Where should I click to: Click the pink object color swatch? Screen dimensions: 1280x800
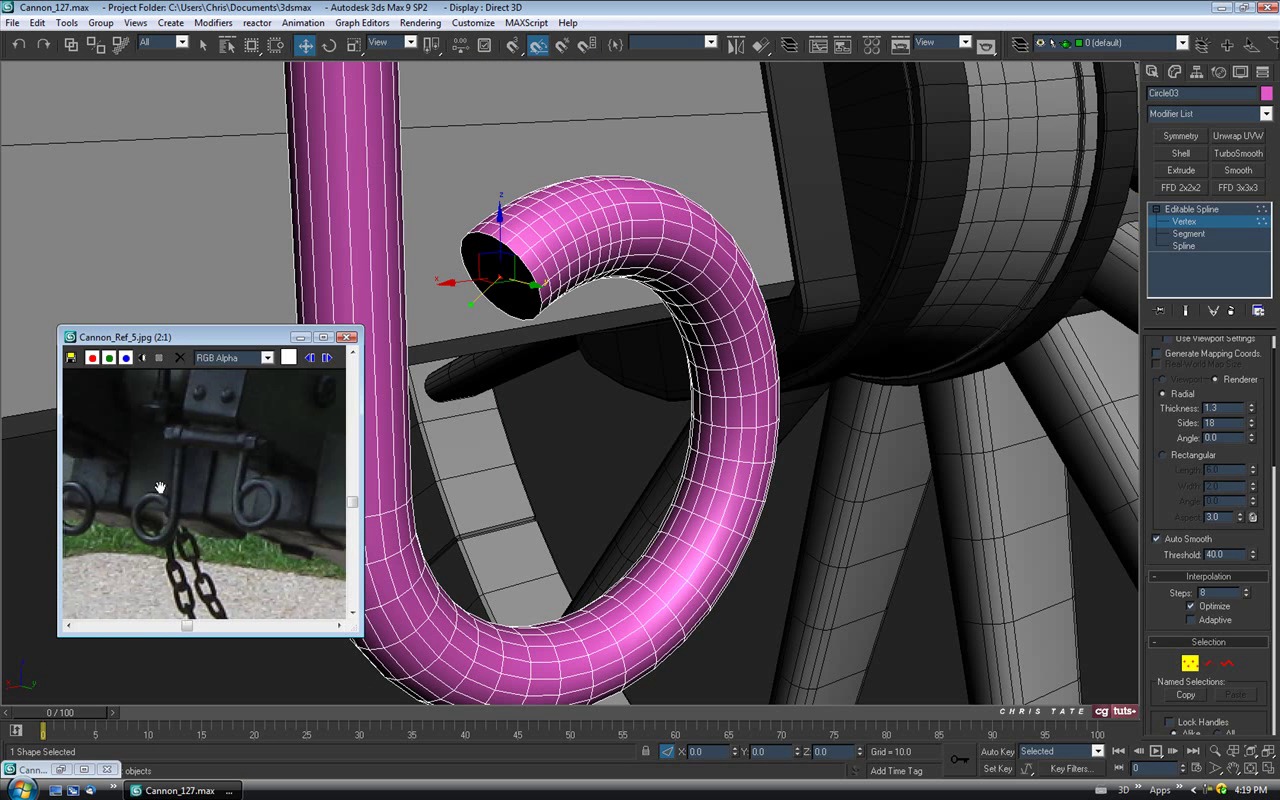coord(1266,93)
